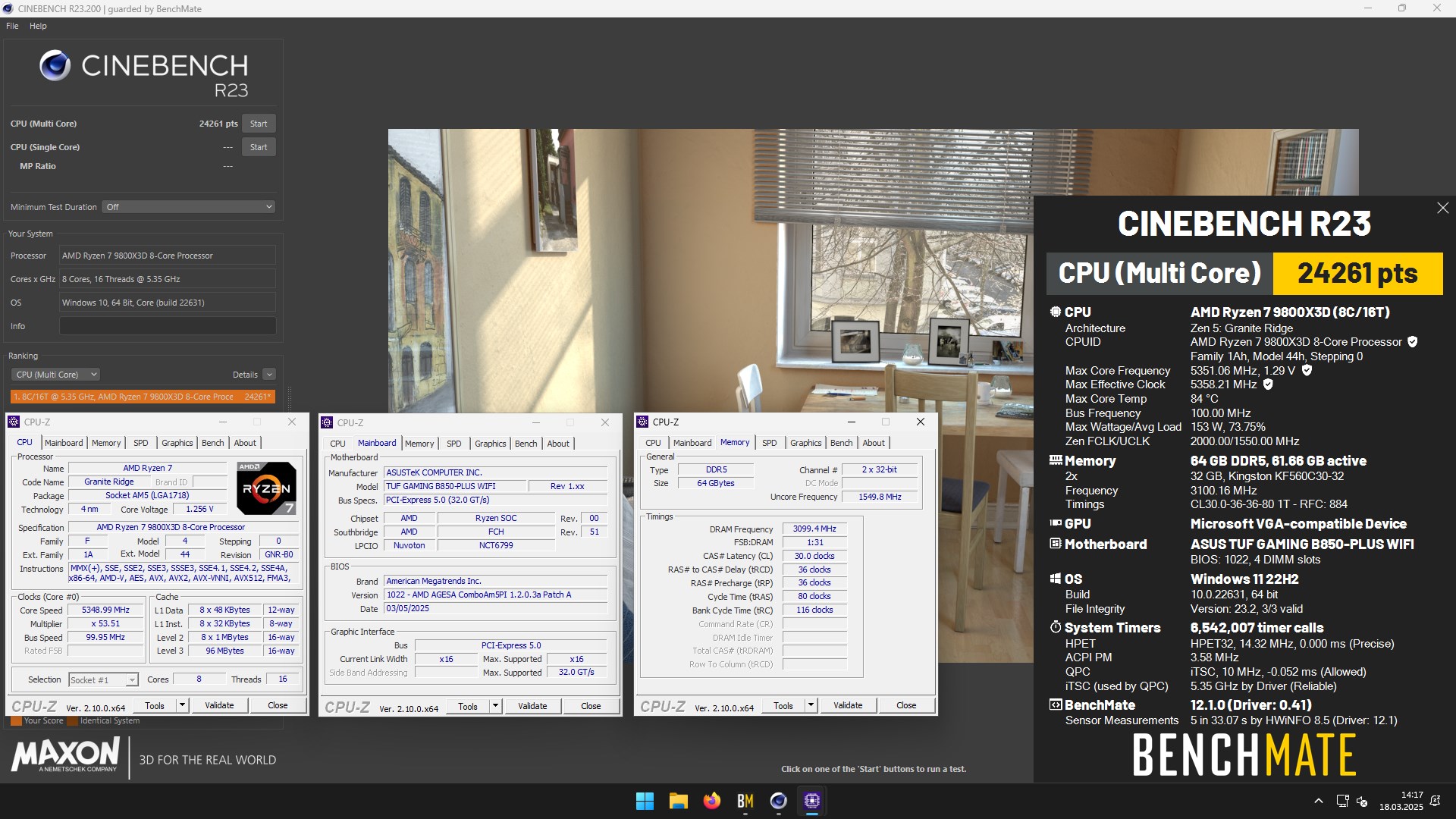Viewport: 1456px width, 819px height.
Task: Open Bench tab in Memory CPU-Z window
Action: (x=841, y=443)
